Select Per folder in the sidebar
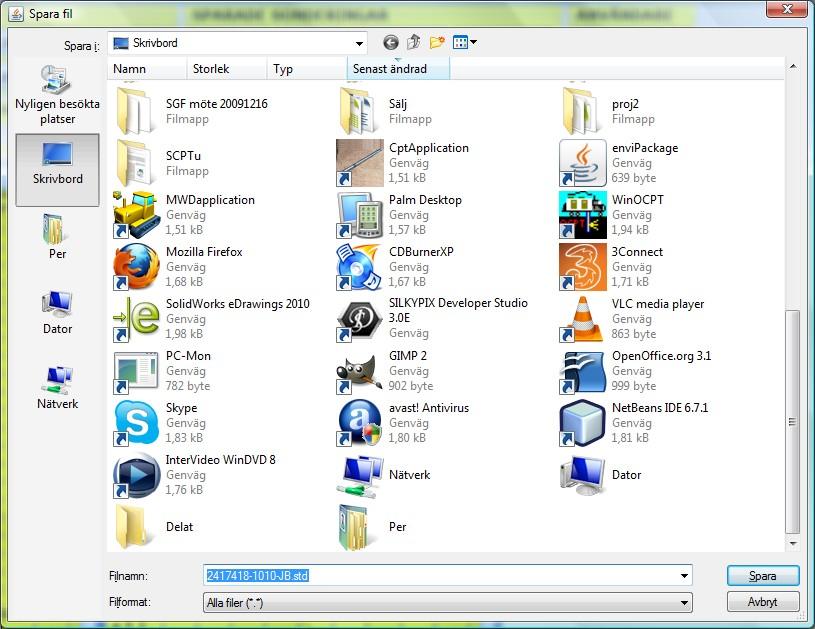The height and width of the screenshot is (629, 815). point(57,237)
